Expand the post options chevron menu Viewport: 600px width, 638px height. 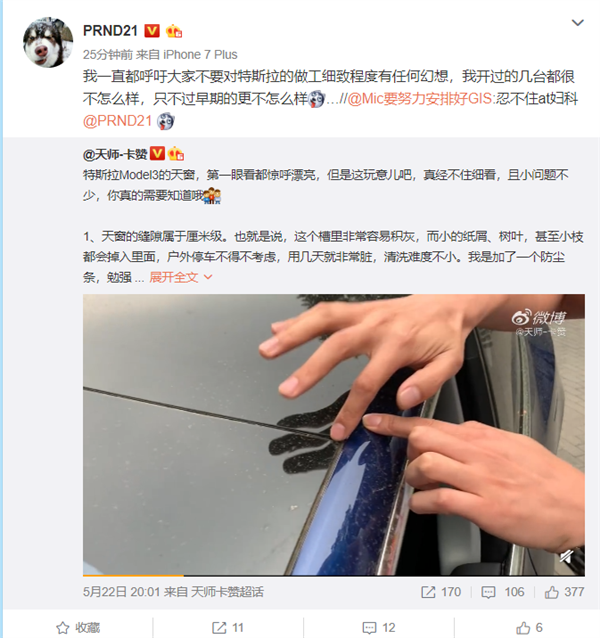point(578,23)
